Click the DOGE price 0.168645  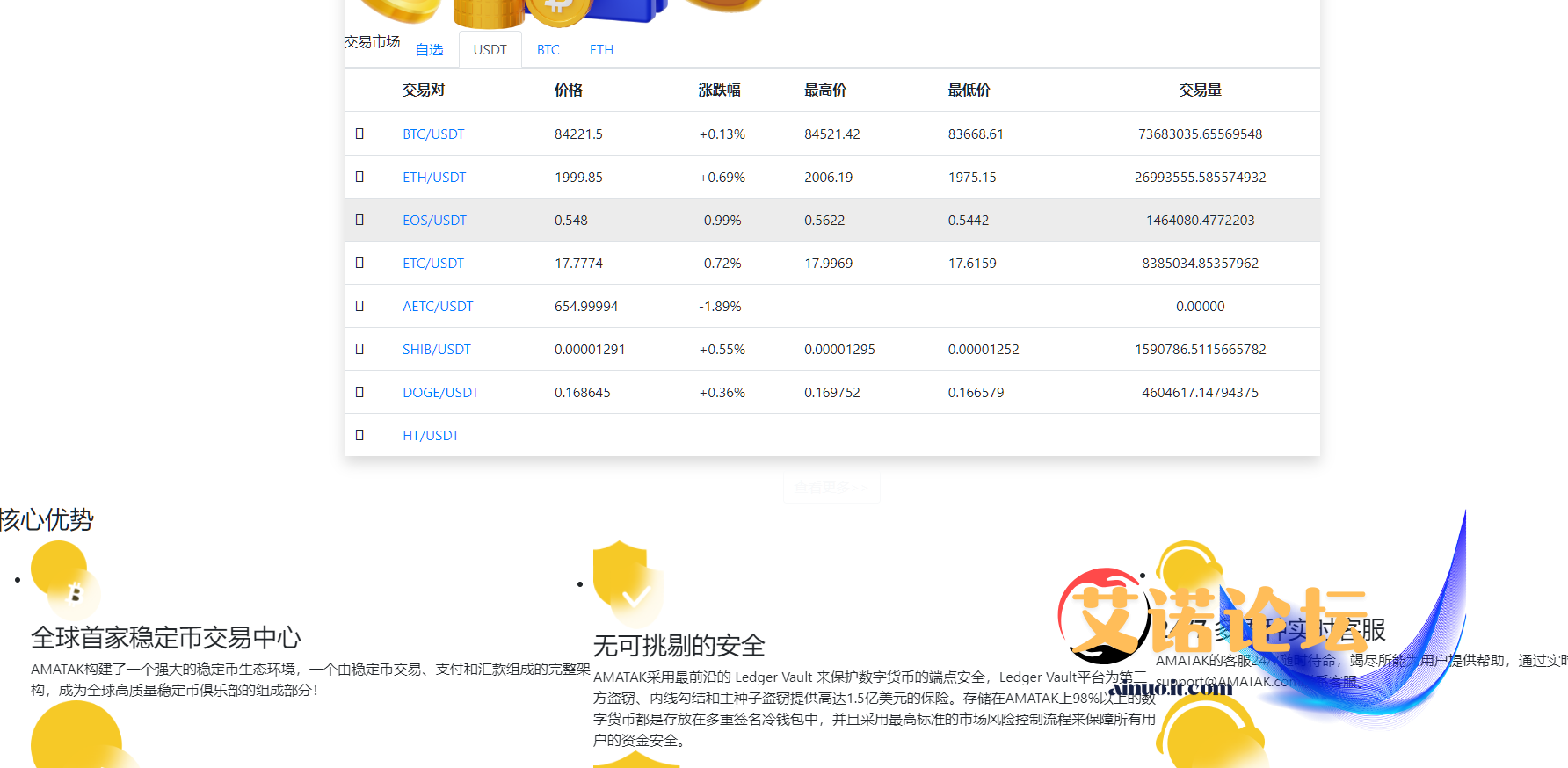[x=582, y=393]
